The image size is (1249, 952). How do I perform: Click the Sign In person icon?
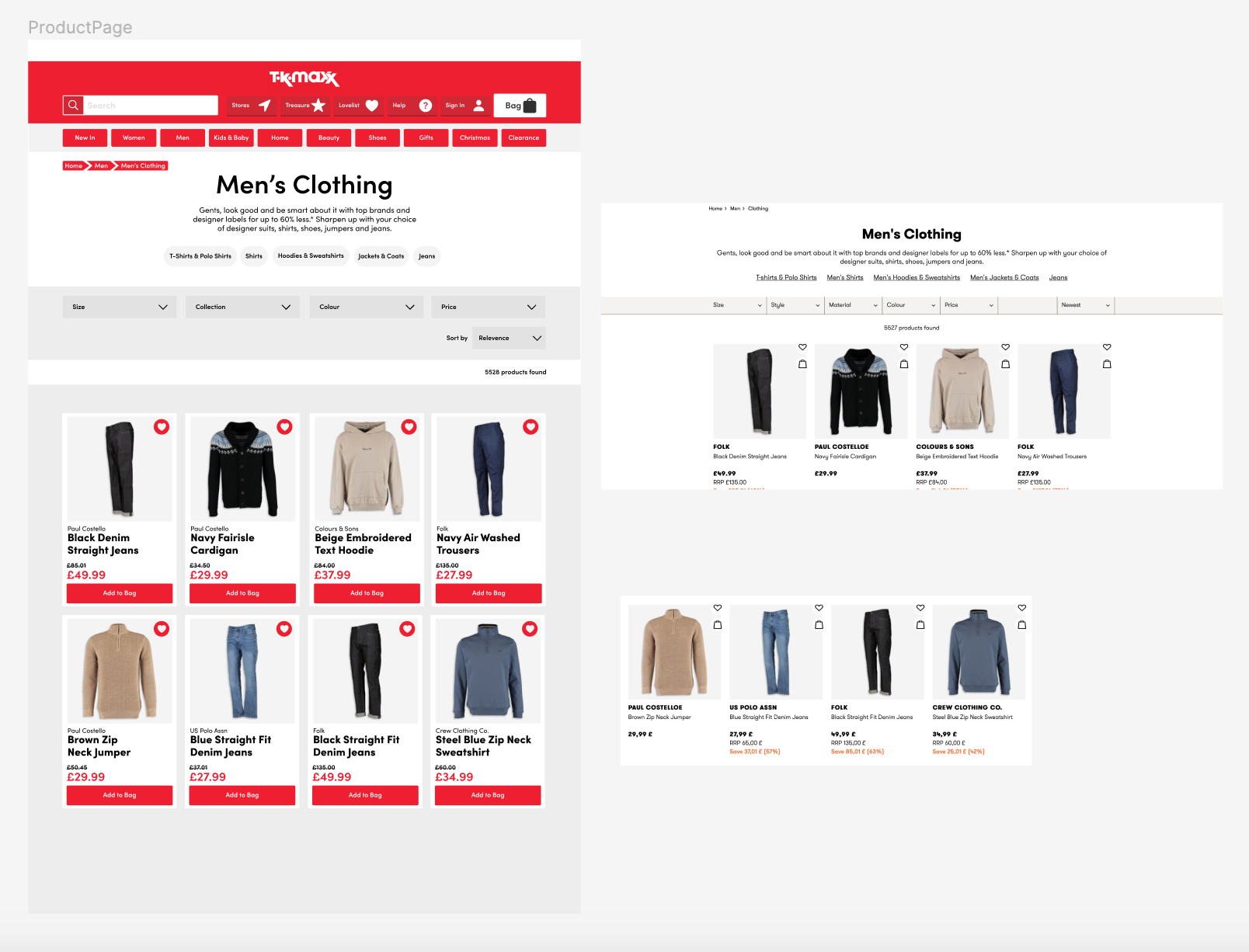pos(478,105)
